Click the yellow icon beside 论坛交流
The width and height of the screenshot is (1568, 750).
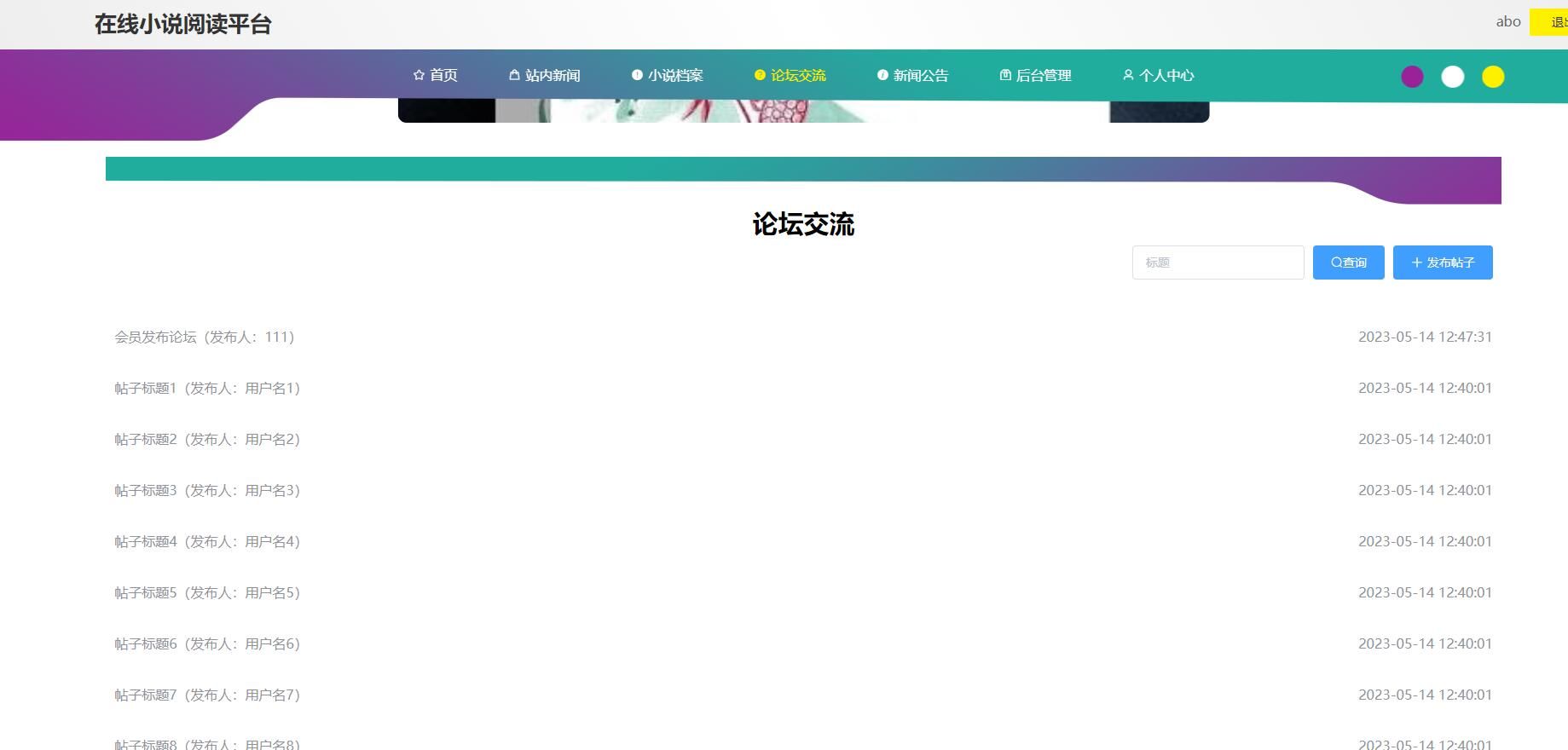point(760,75)
